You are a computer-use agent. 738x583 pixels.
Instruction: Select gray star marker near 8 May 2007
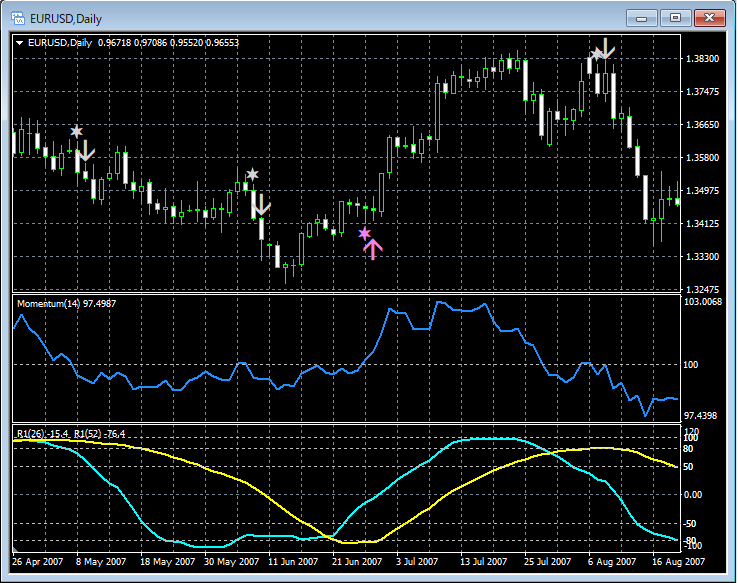pos(76,131)
